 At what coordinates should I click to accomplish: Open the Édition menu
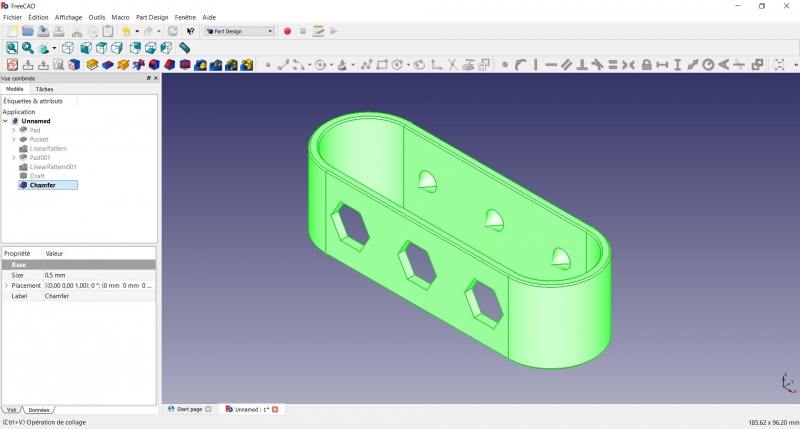38,17
